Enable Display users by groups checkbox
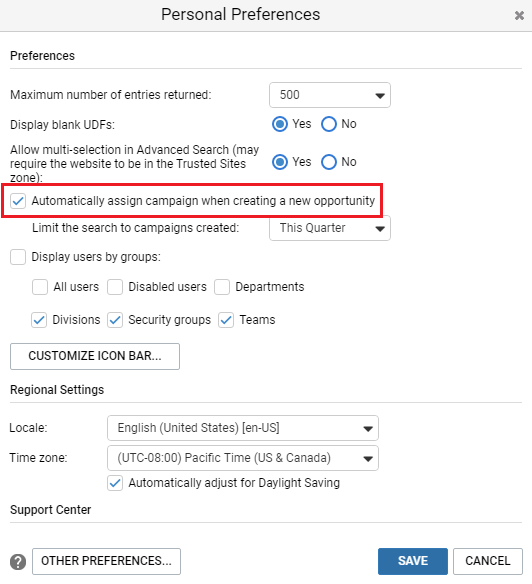 pos(18,257)
